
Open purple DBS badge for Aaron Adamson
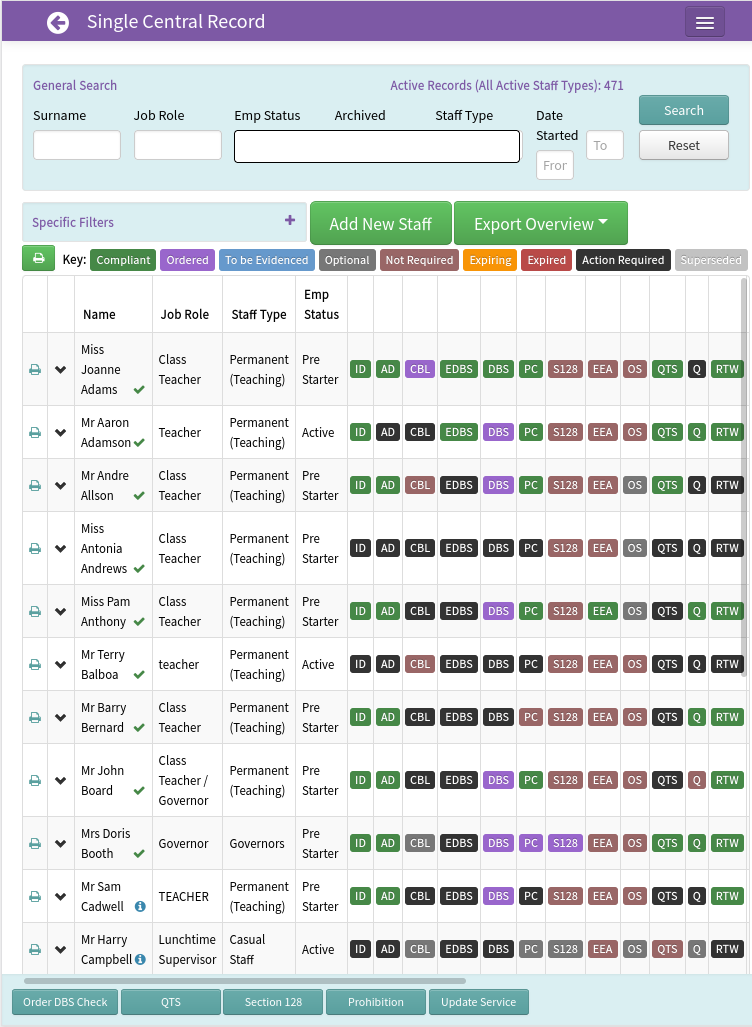coord(498,432)
